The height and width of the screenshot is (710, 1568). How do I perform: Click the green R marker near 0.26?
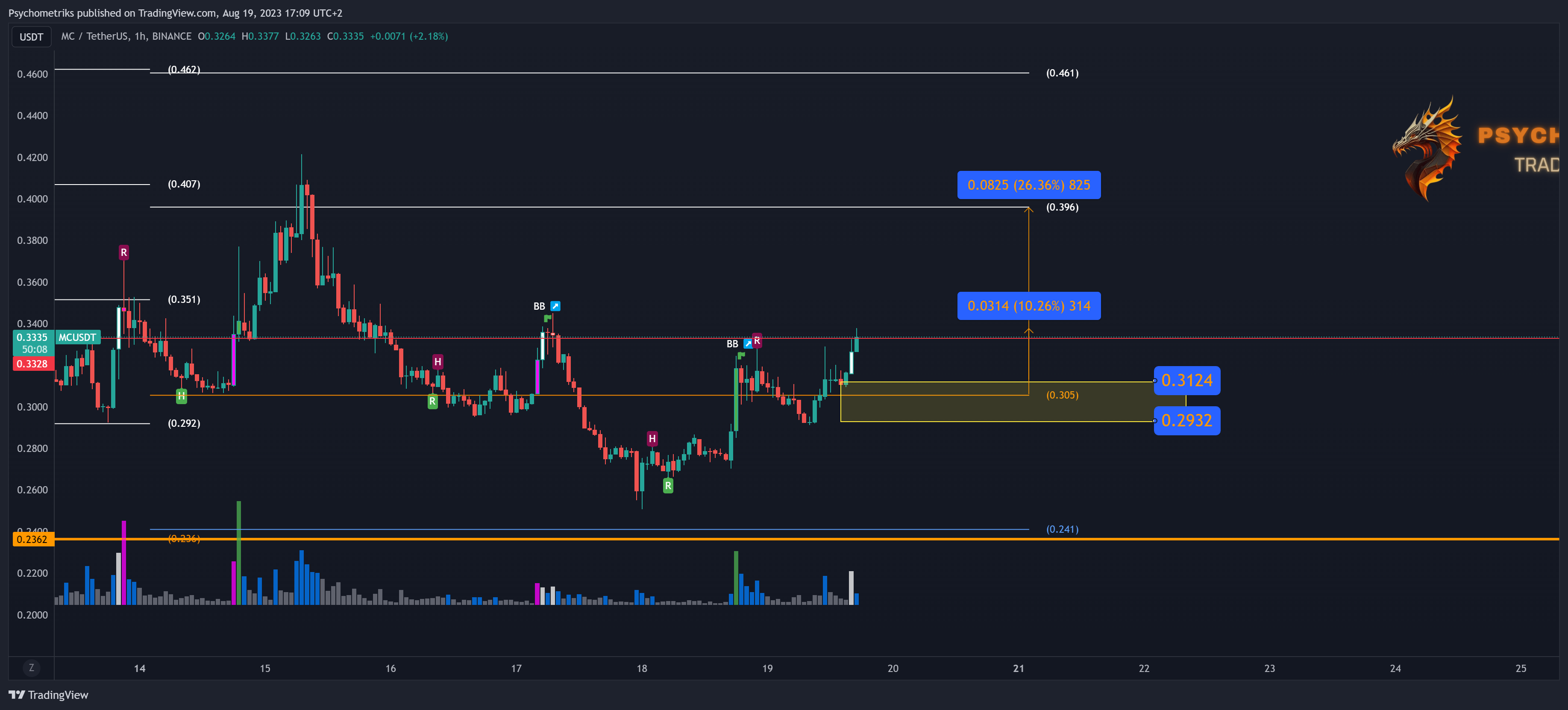pyautogui.click(x=668, y=485)
